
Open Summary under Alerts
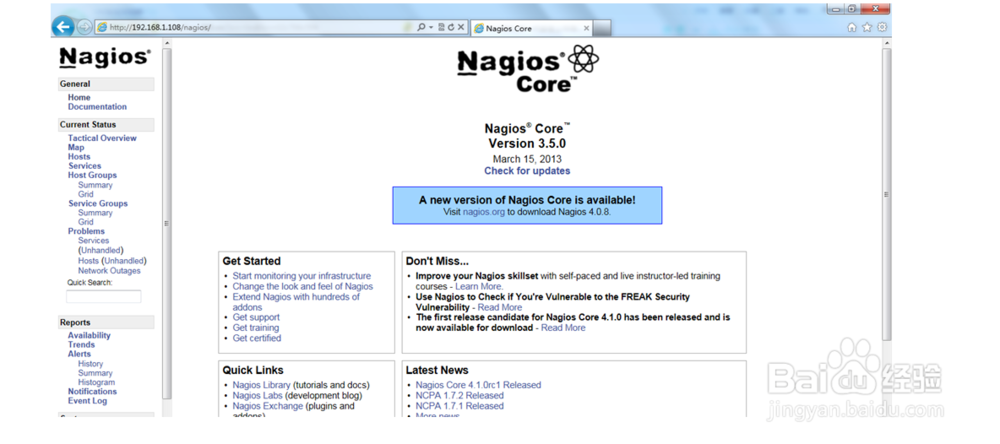click(x=95, y=373)
